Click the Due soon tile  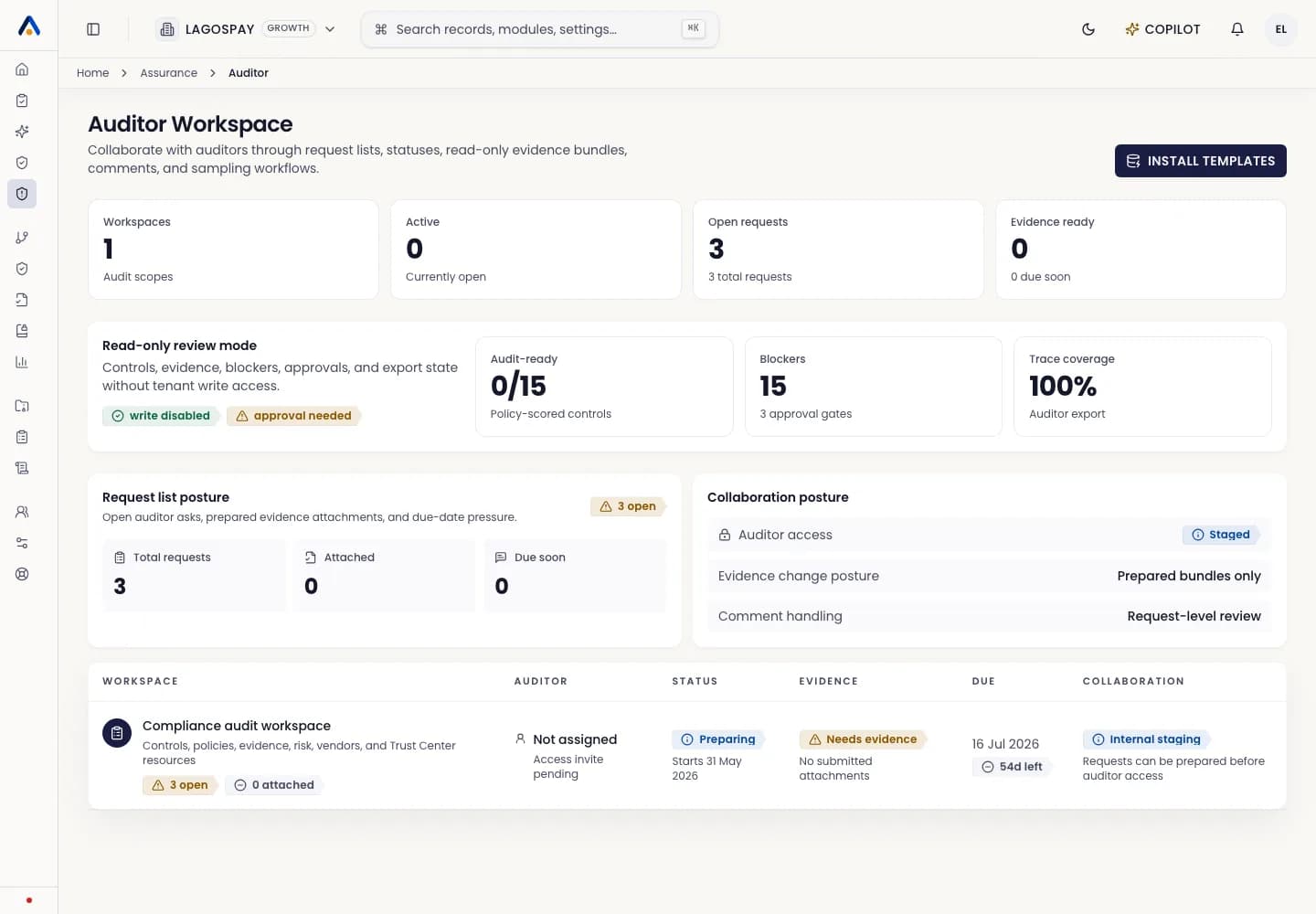(x=575, y=575)
